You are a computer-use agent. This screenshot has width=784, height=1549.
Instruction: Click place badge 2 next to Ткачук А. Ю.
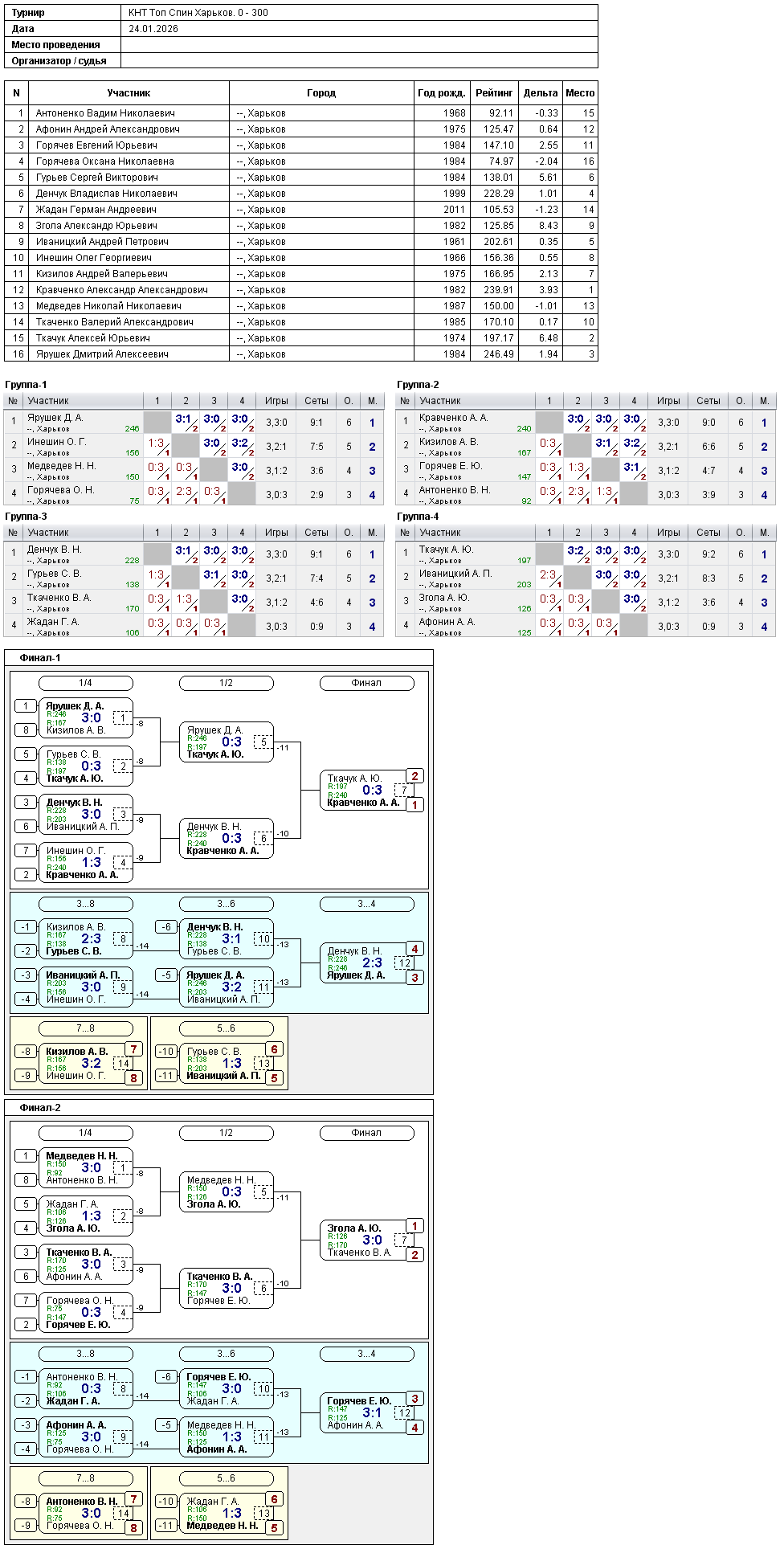414,776
